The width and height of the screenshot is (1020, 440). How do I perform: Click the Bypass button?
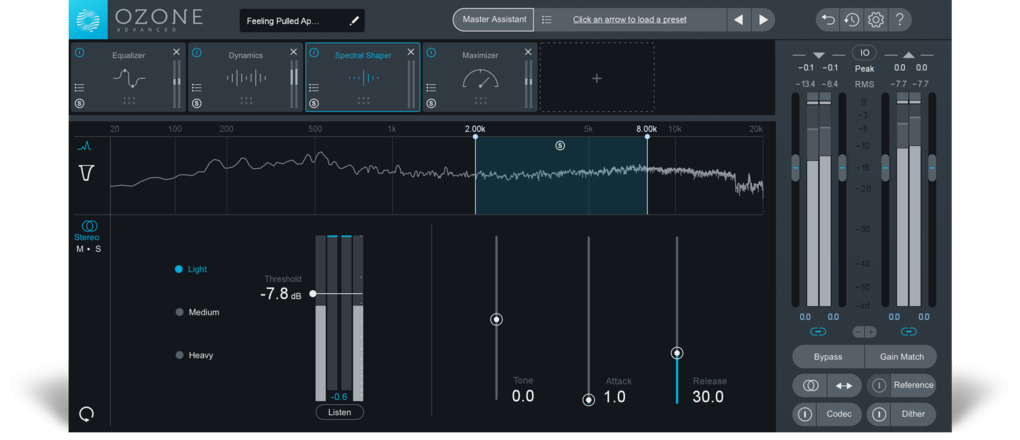click(828, 357)
